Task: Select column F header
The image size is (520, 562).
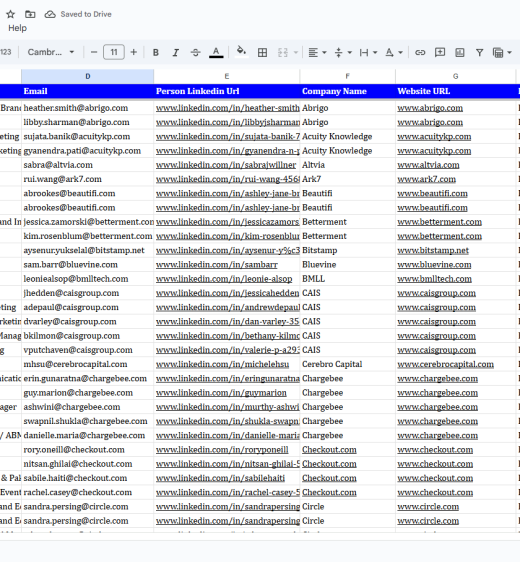Action: click(347, 76)
